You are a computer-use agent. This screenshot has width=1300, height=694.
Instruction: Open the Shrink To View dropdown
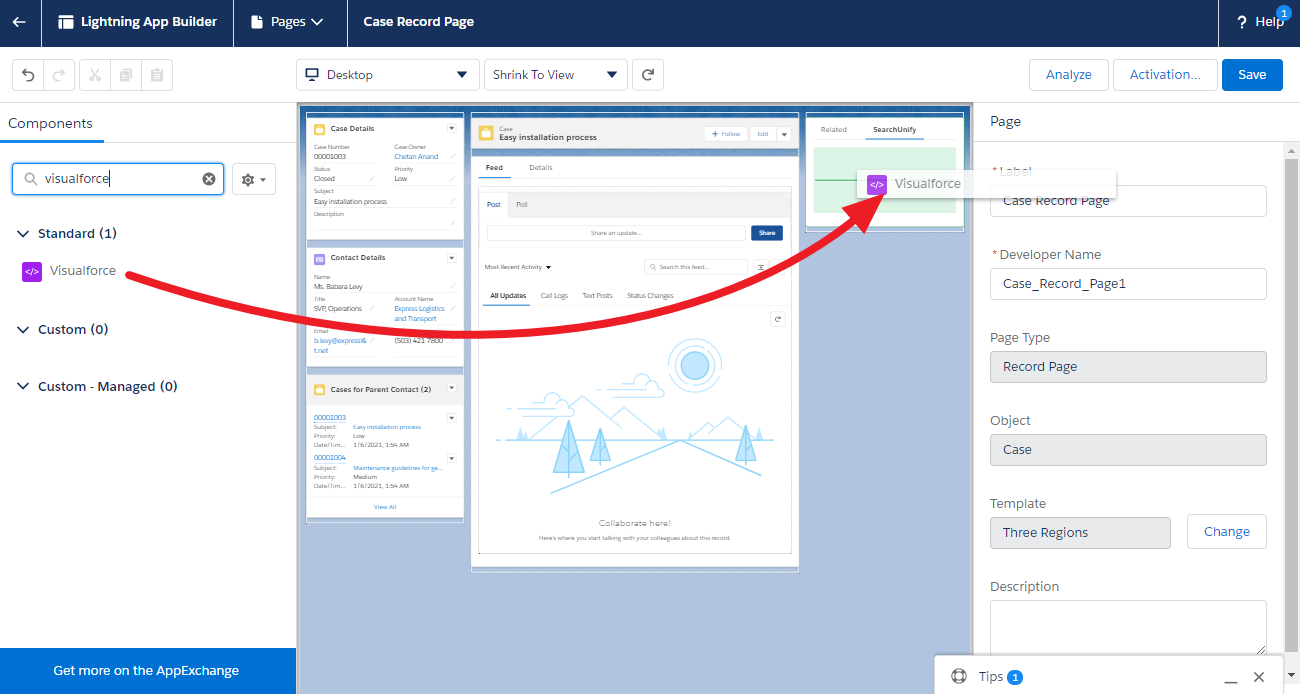pos(555,75)
